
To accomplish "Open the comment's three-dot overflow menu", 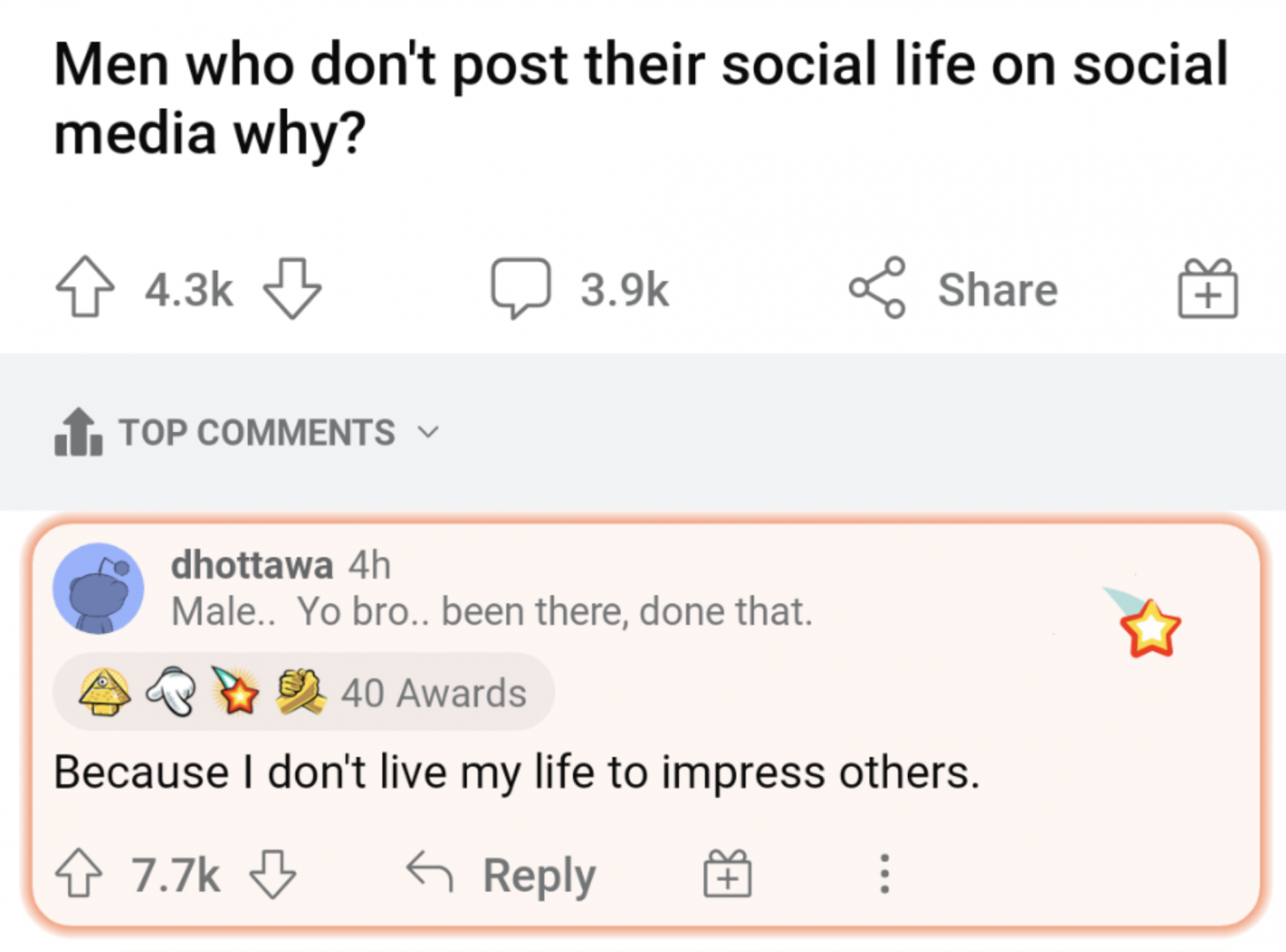I will click(x=884, y=874).
